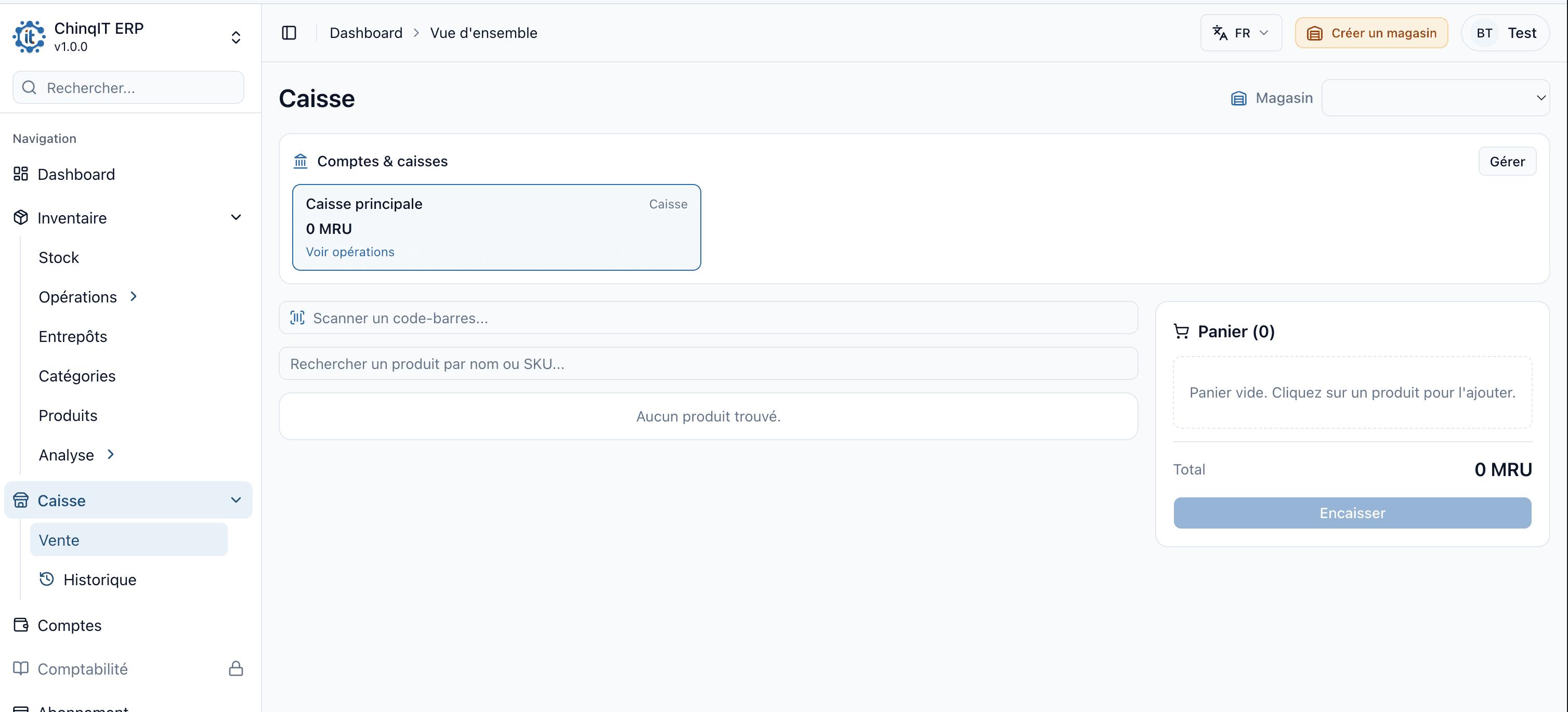Click the lock icon next to Comptabilité

236,668
